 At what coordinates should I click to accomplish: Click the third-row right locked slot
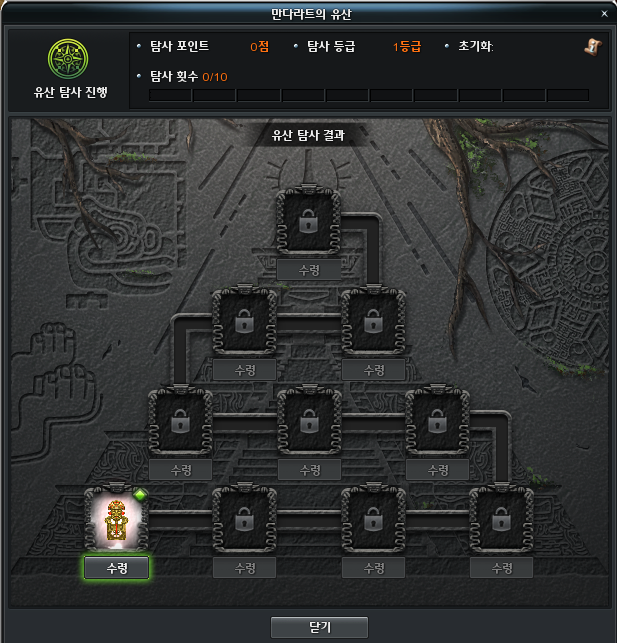437,422
